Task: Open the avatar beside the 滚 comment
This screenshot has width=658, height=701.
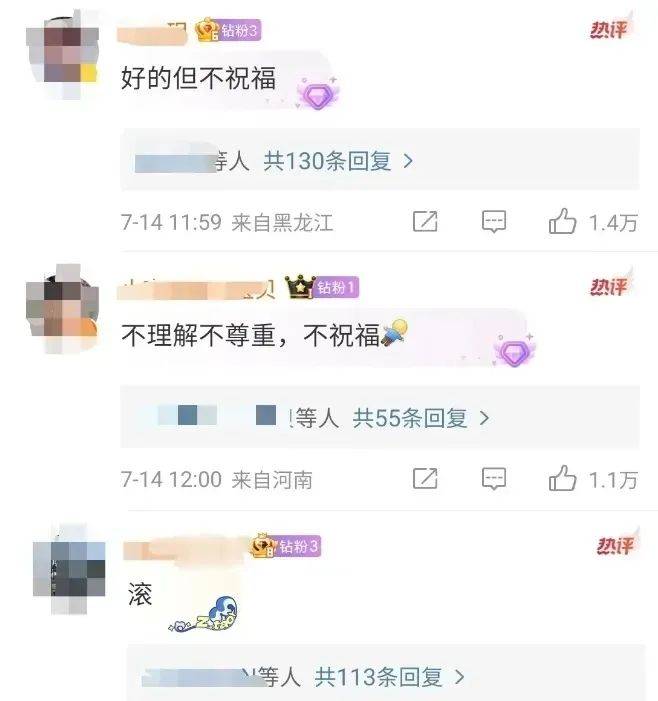Action: [x=69, y=569]
